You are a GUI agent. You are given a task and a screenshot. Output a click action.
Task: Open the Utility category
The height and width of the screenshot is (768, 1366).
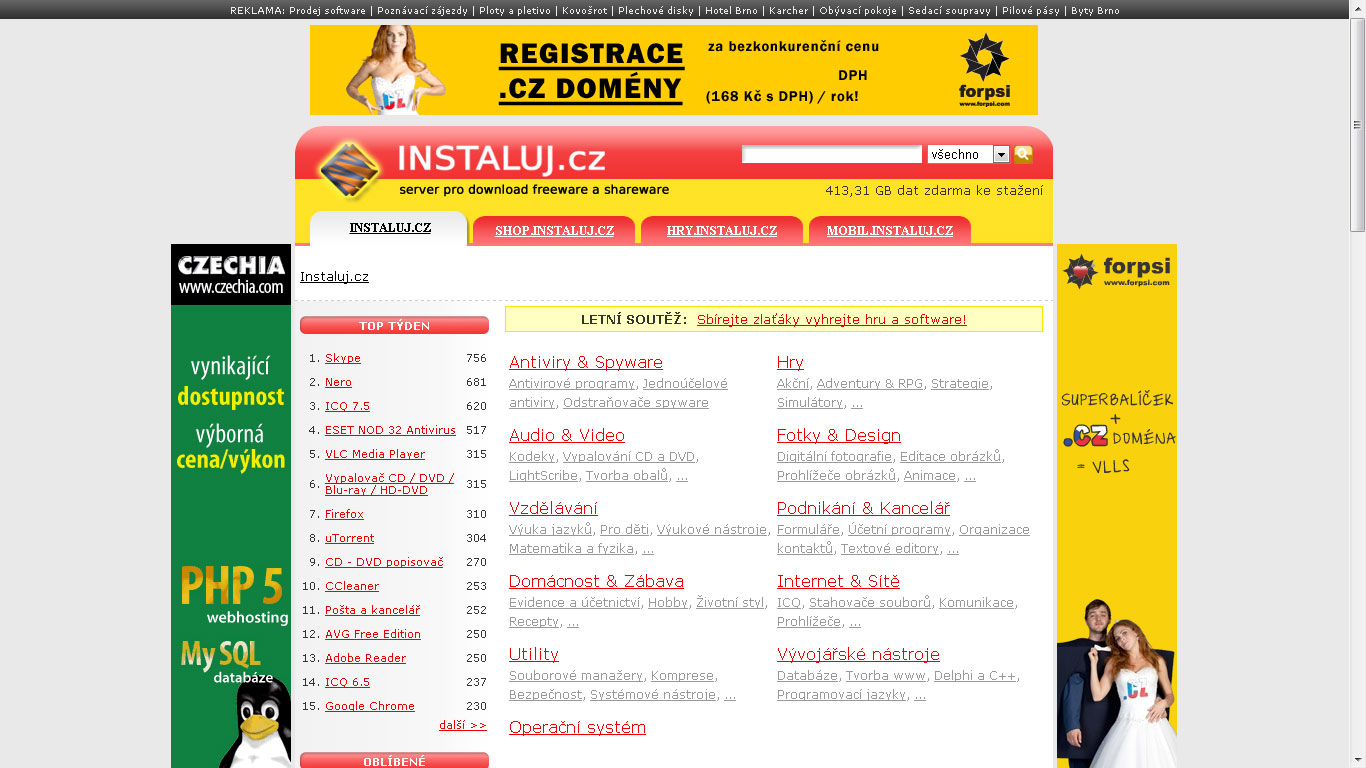coord(534,654)
